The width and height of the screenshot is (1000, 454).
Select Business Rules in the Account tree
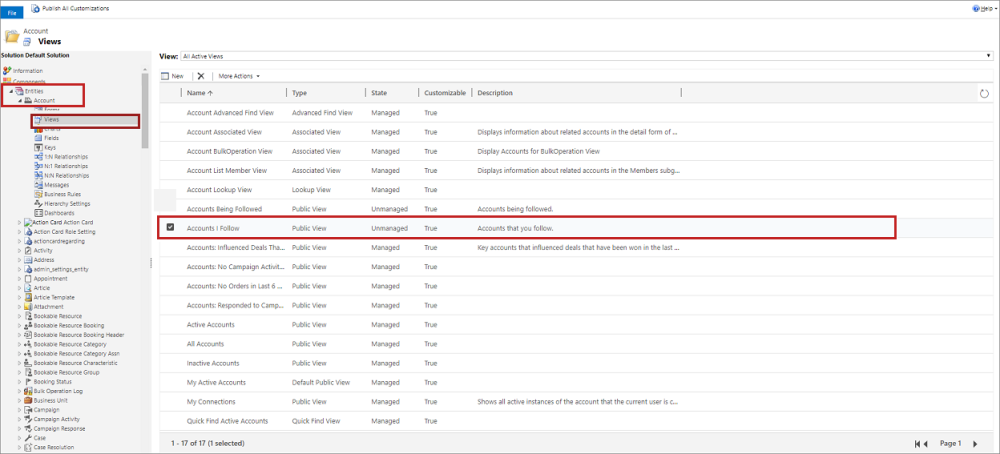point(59,194)
